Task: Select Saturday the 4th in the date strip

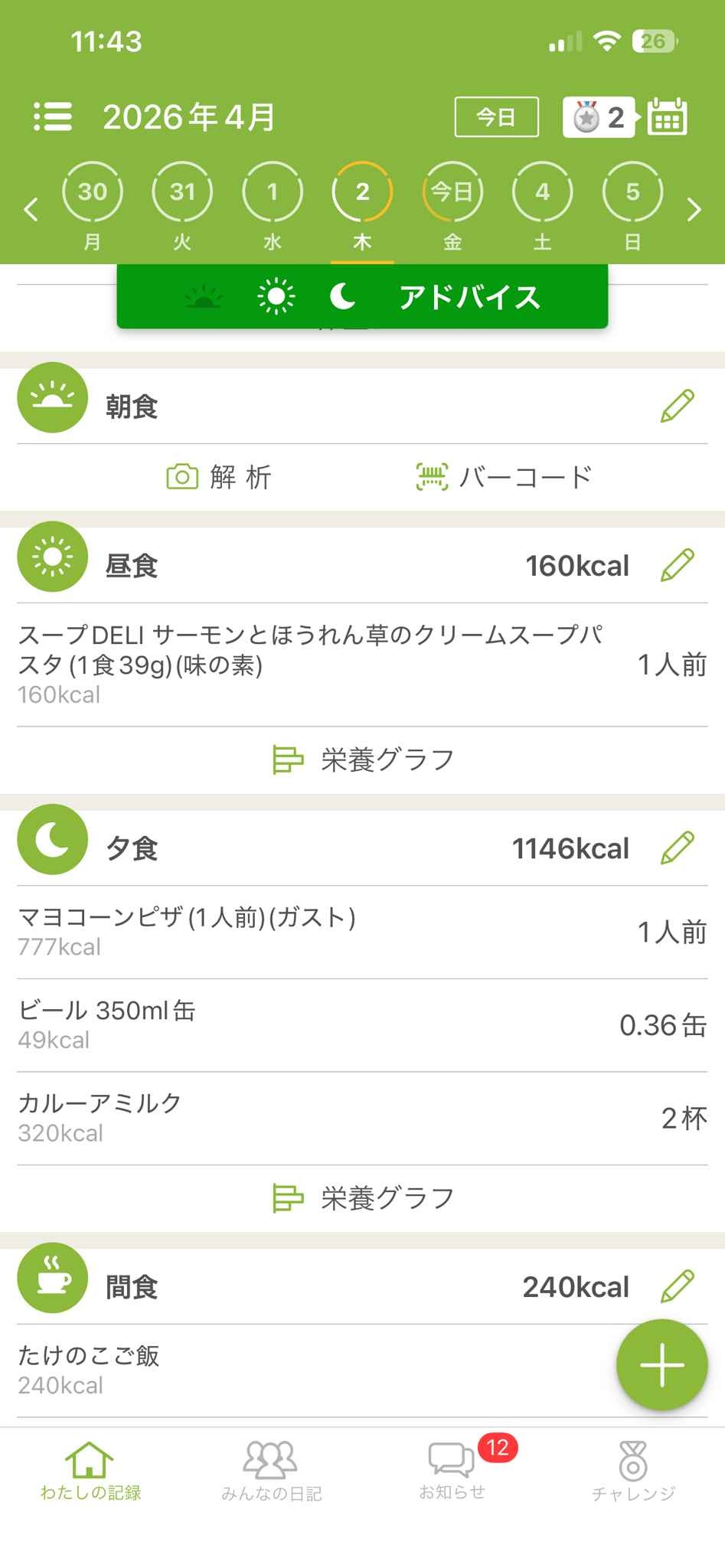Action: 542,193
